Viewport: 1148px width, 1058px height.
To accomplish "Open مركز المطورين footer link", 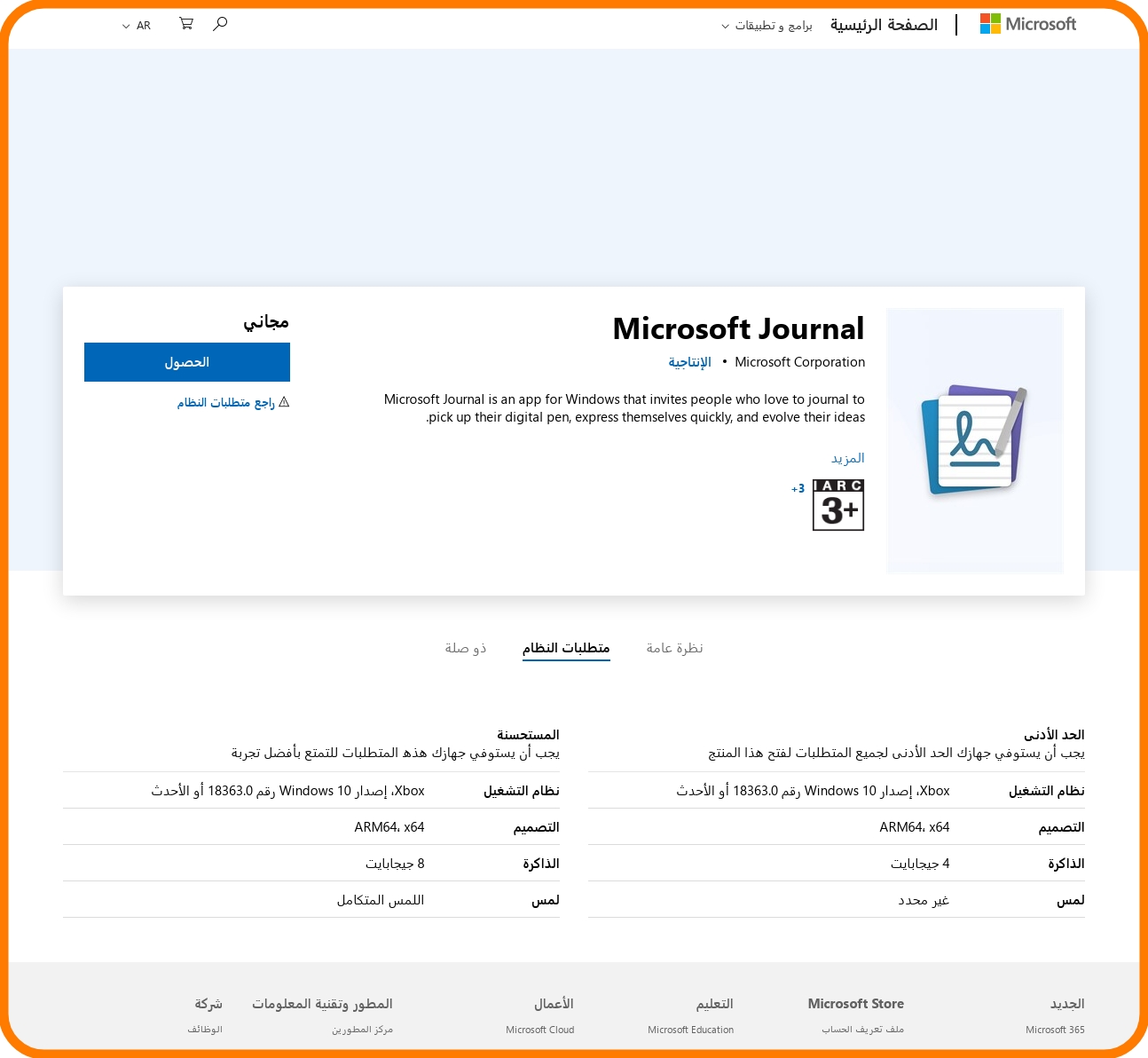I will (362, 1030).
